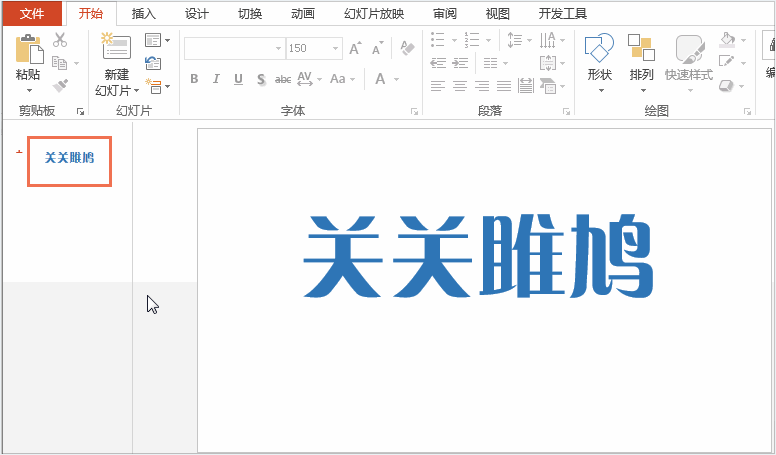Open the 文件 File menu
Viewport: 776px width, 455px height.
coord(32,13)
